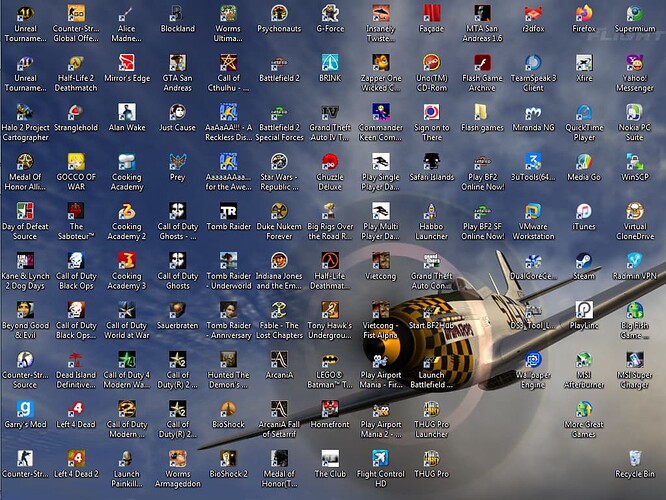This screenshot has height=500, width=666.
Task: Open Garry's Mod shortcut
Action: pos(25,415)
